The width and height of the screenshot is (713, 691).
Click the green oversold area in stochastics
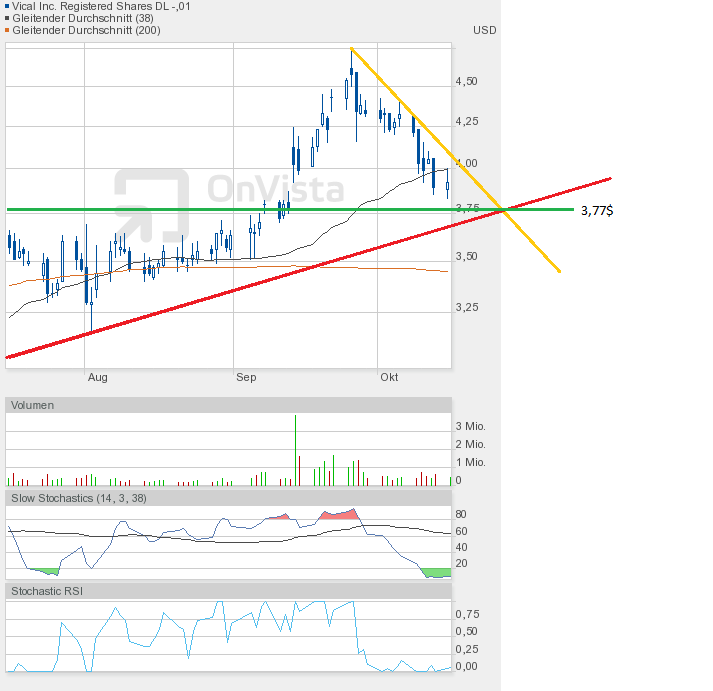tap(437, 573)
